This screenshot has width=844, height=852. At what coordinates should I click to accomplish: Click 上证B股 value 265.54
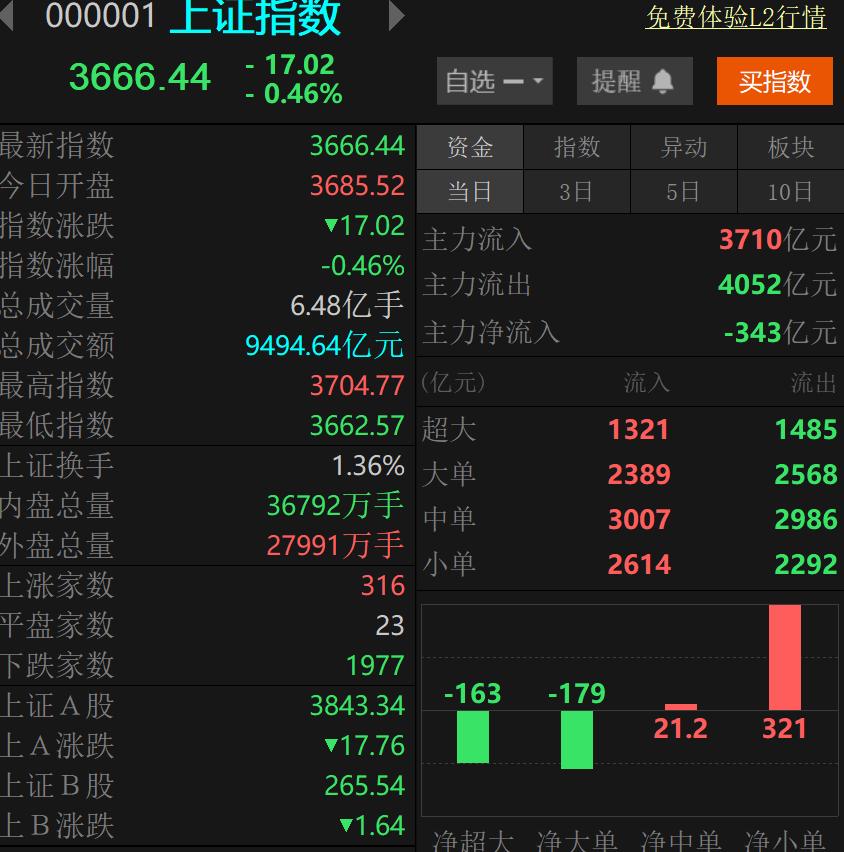point(364,786)
